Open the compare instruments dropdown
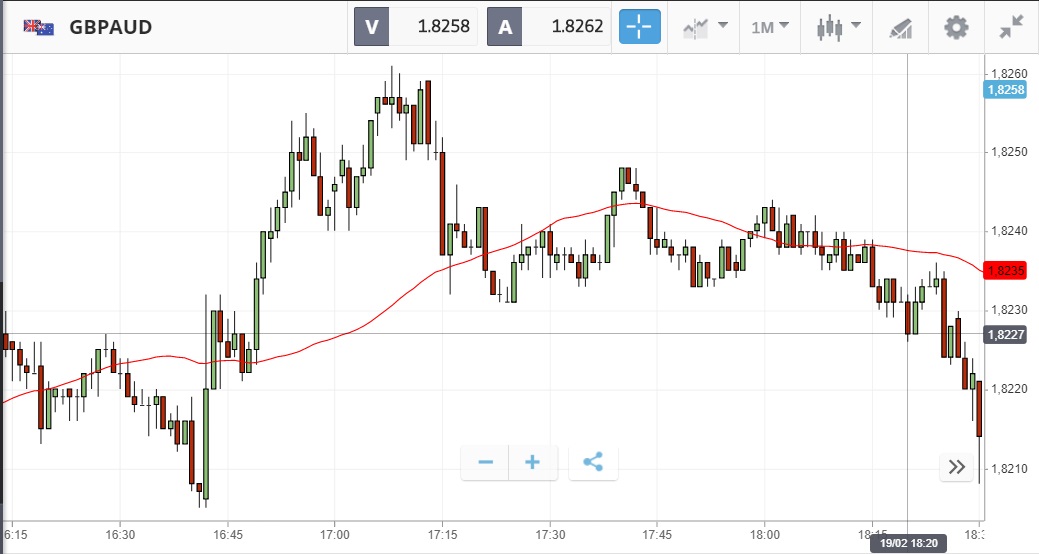This screenshot has width=1039, height=554. click(x=705, y=26)
